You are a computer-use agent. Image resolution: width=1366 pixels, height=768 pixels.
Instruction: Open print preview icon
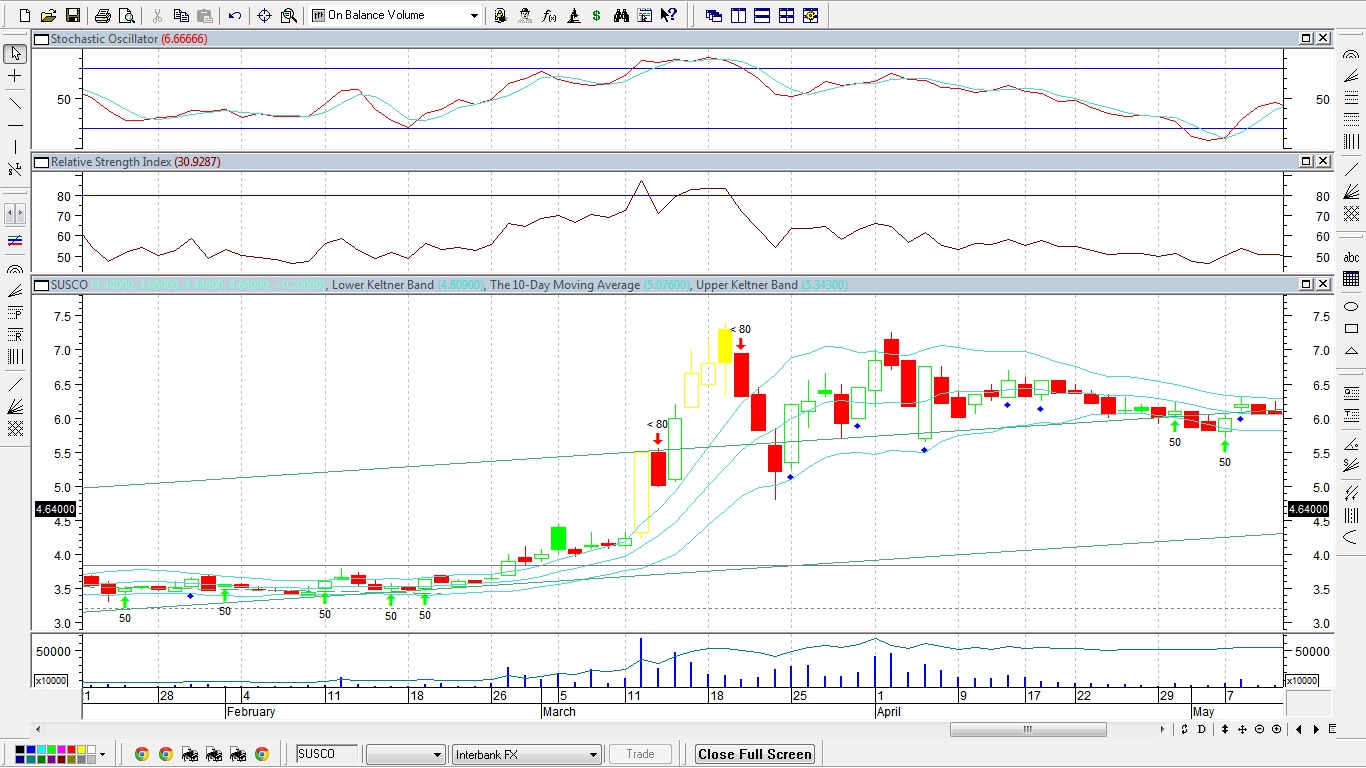point(126,15)
